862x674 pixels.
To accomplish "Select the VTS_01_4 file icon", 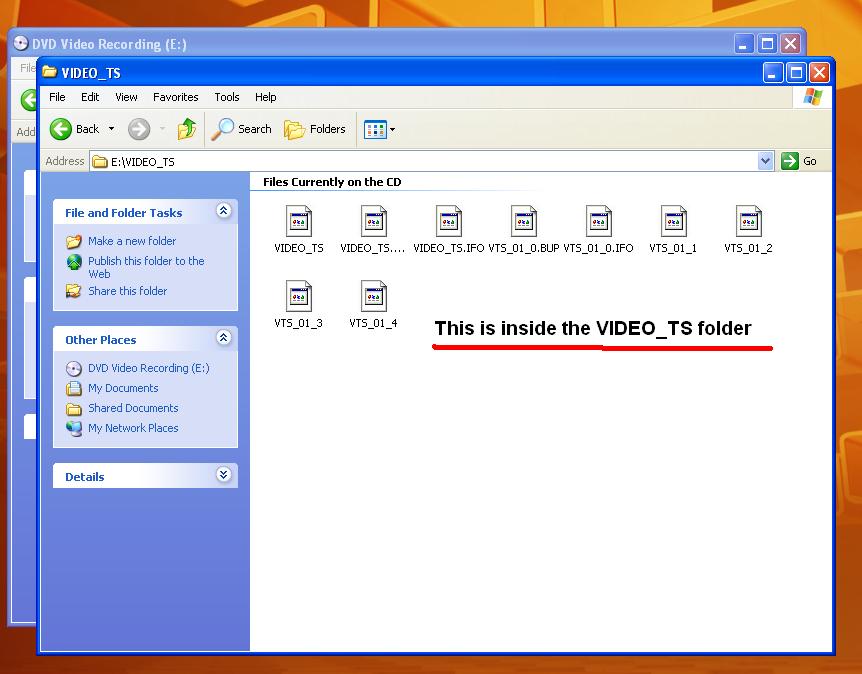I will click(373, 296).
